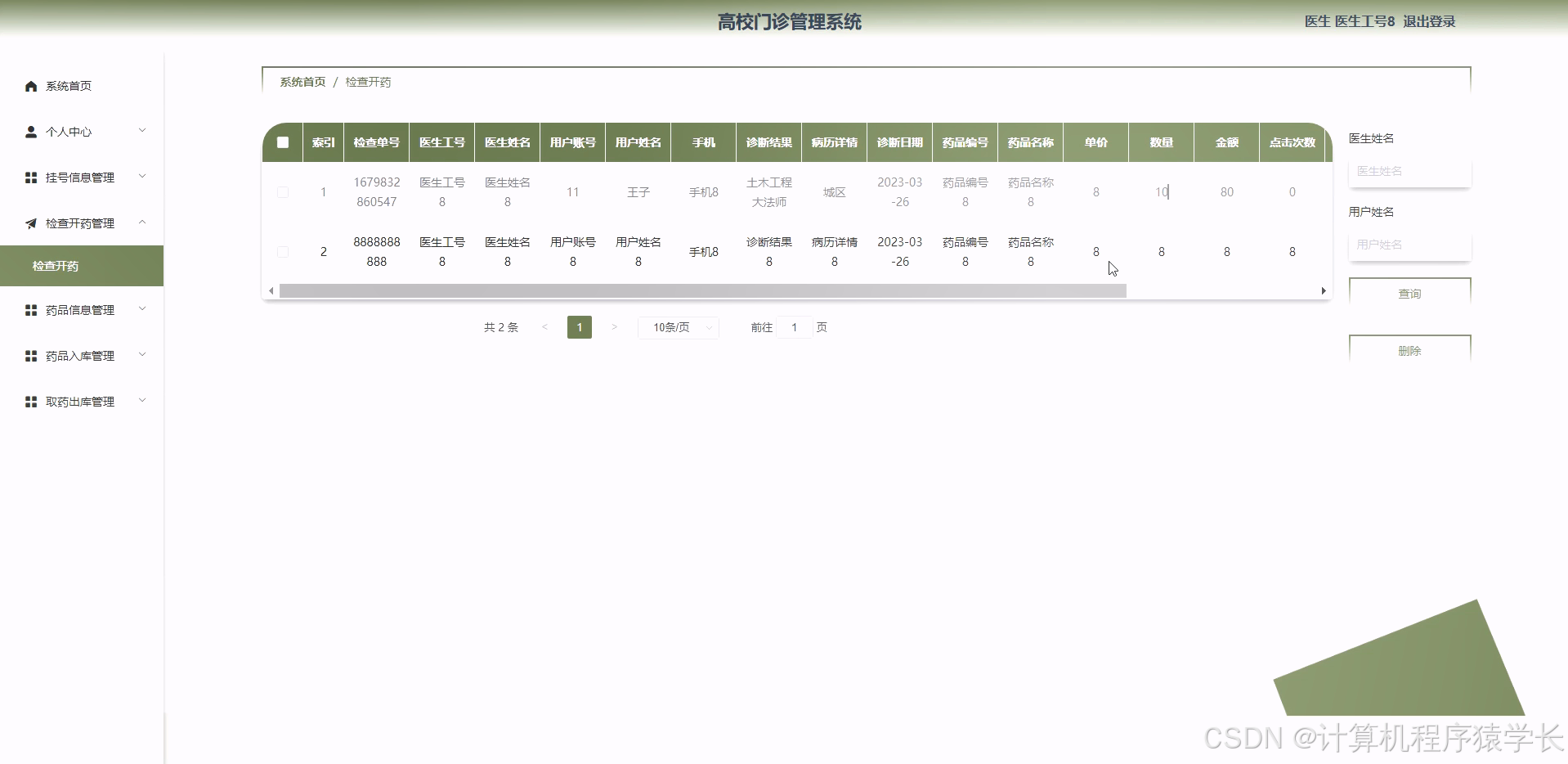Collapse the 检查开药管理 menu chevron
Viewport: 1568px width, 764px height.
(142, 222)
